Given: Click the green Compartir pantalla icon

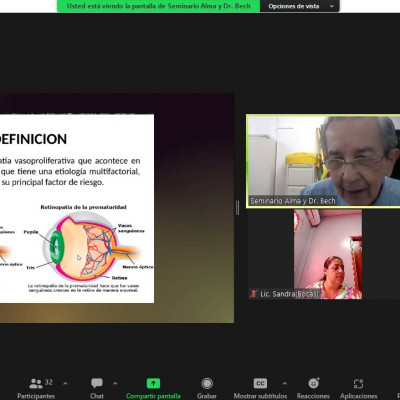Looking at the screenshot, I should (x=153, y=383).
